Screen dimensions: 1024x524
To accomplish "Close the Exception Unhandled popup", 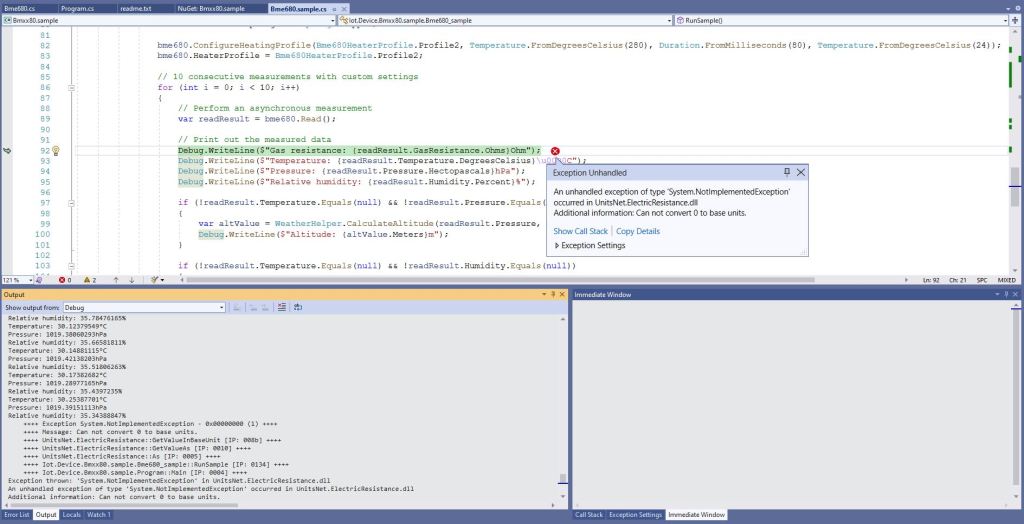I will (800, 172).
